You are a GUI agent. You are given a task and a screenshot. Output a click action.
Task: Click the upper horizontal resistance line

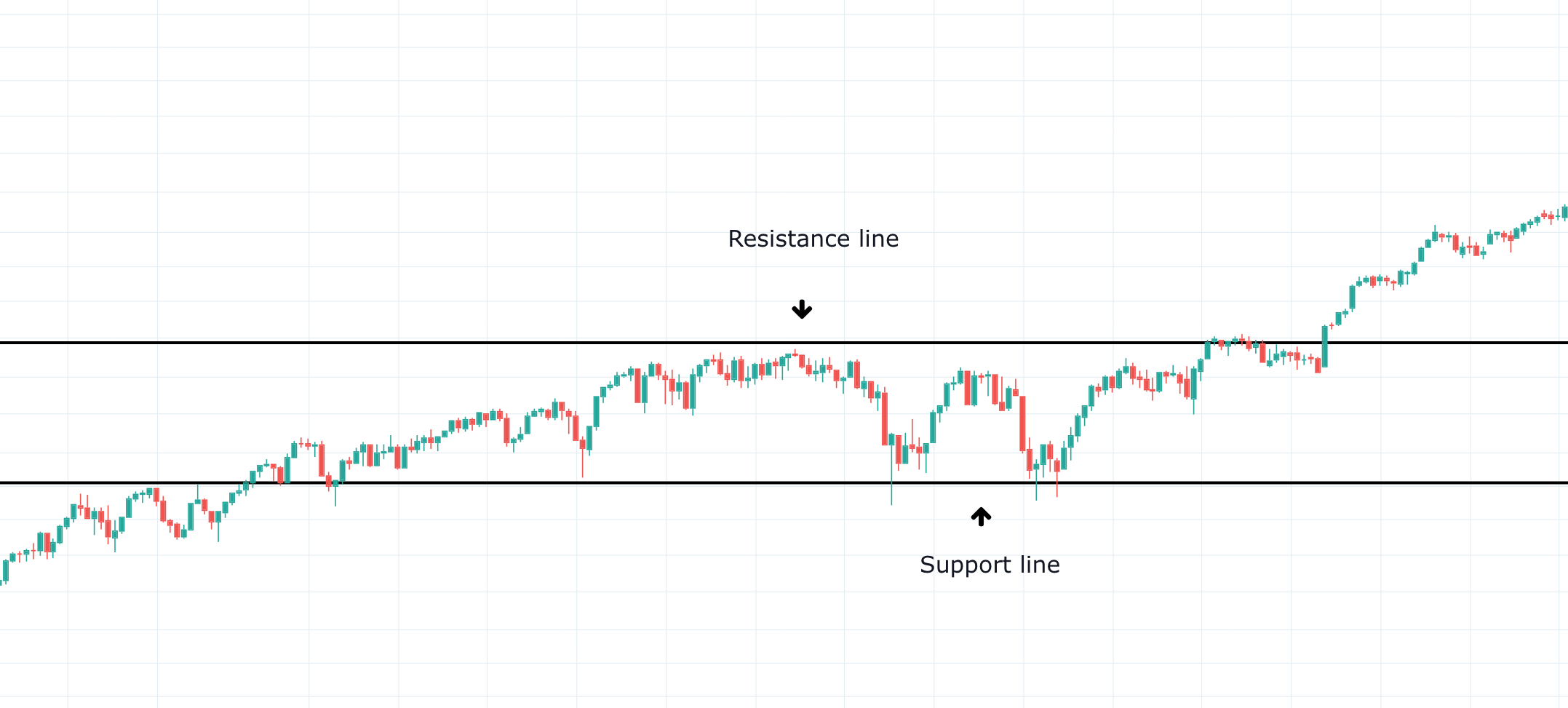(437, 342)
